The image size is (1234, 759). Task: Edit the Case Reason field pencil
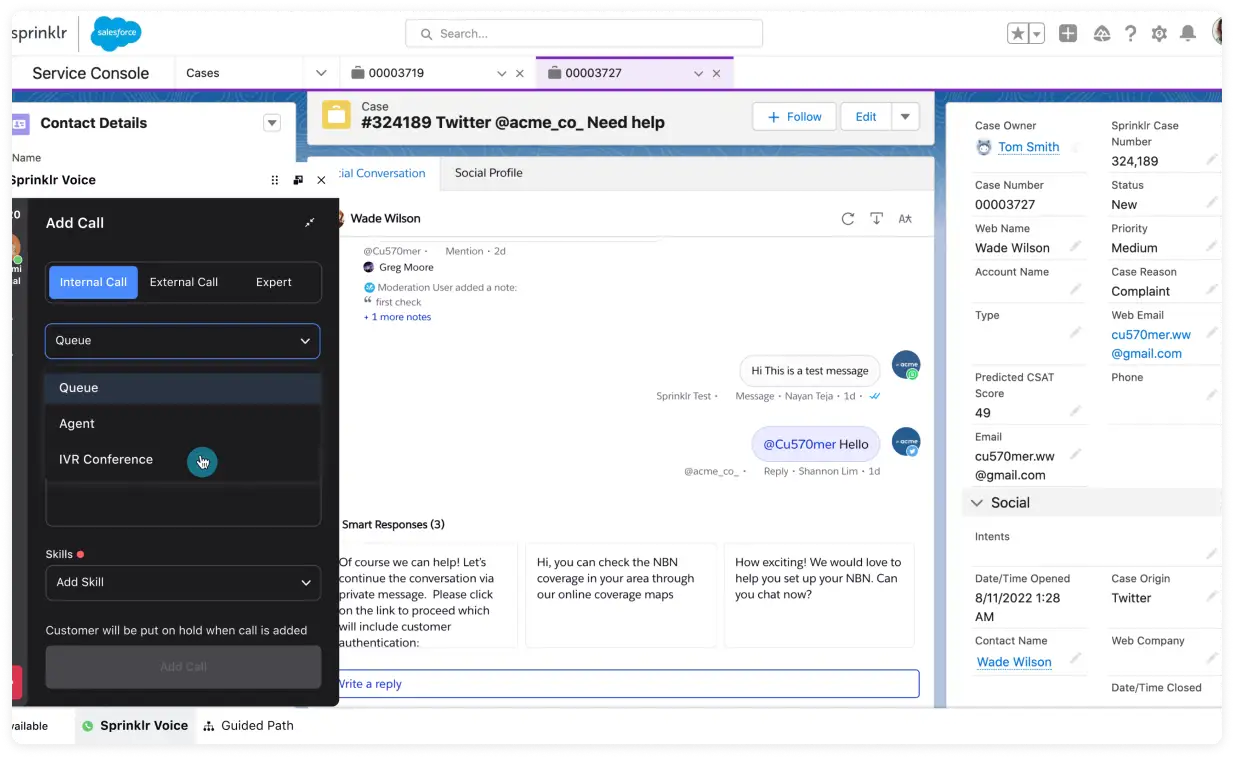click(x=1211, y=290)
